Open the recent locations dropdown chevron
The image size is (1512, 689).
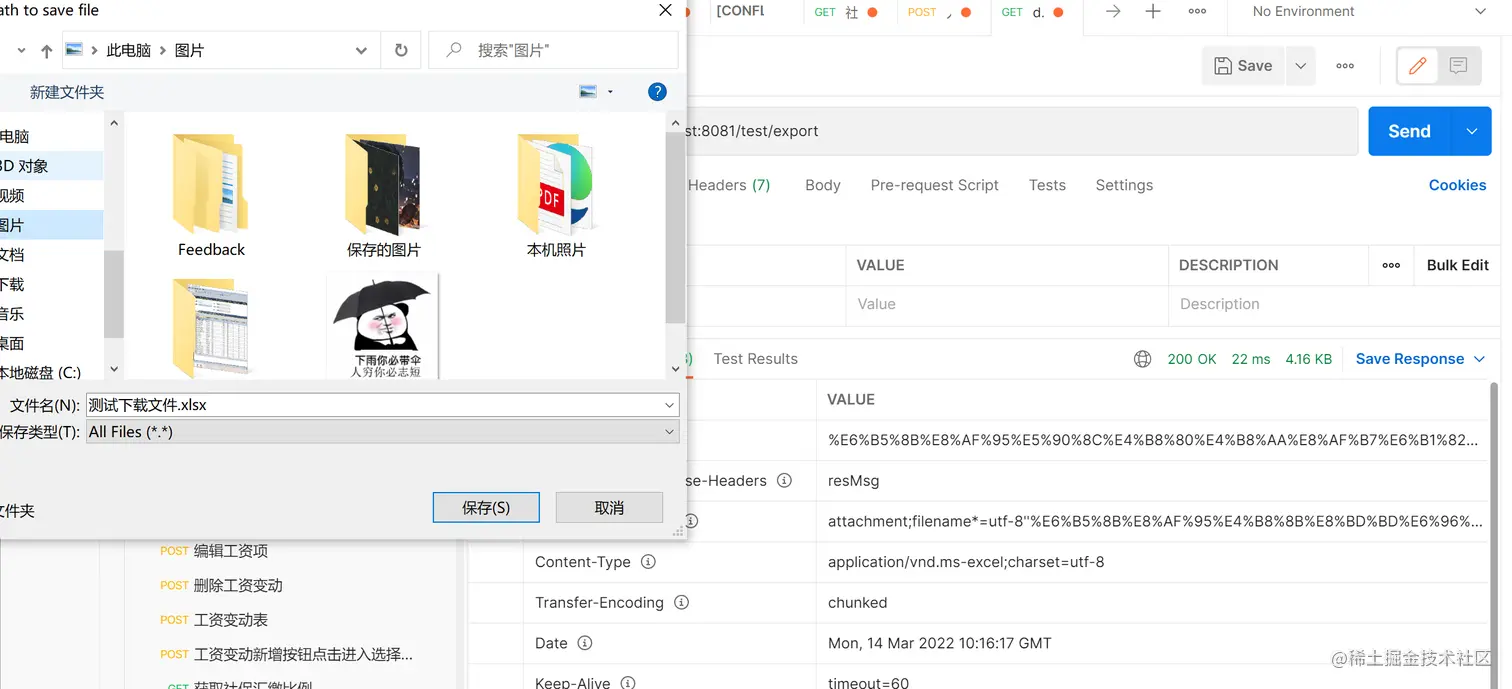point(21,51)
